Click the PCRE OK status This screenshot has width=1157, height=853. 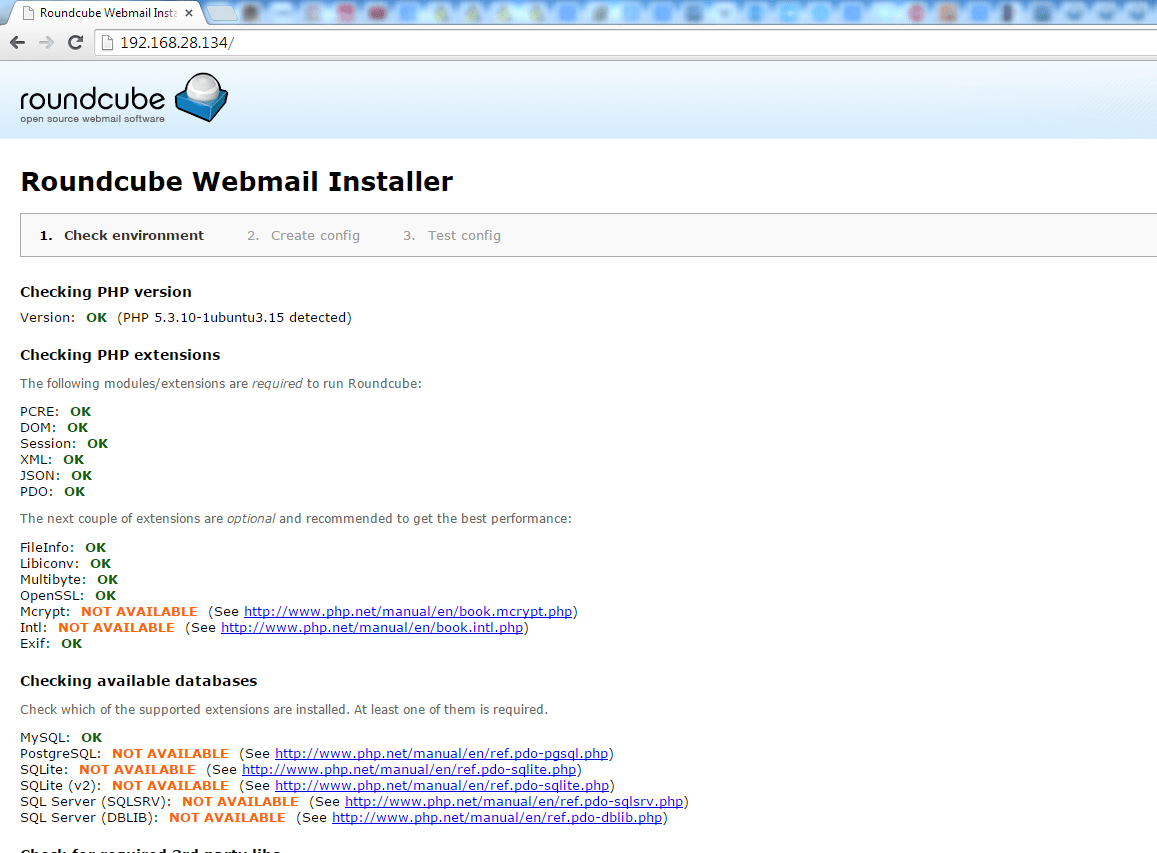[x=80, y=412]
